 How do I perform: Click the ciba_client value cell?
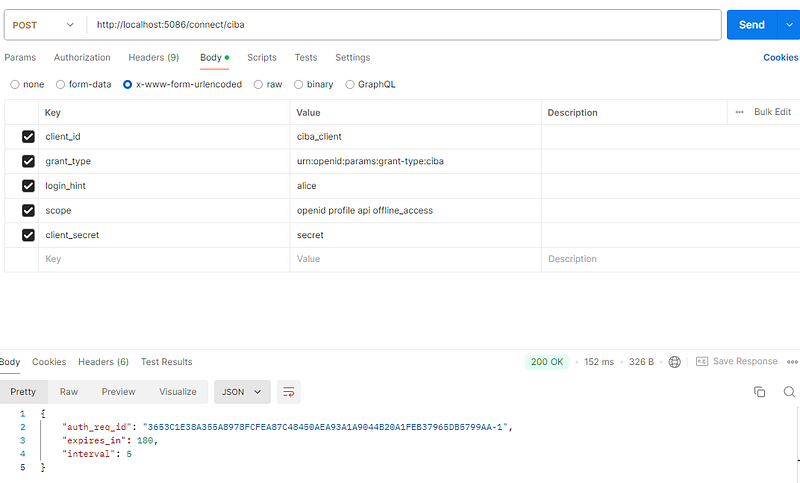(415, 137)
